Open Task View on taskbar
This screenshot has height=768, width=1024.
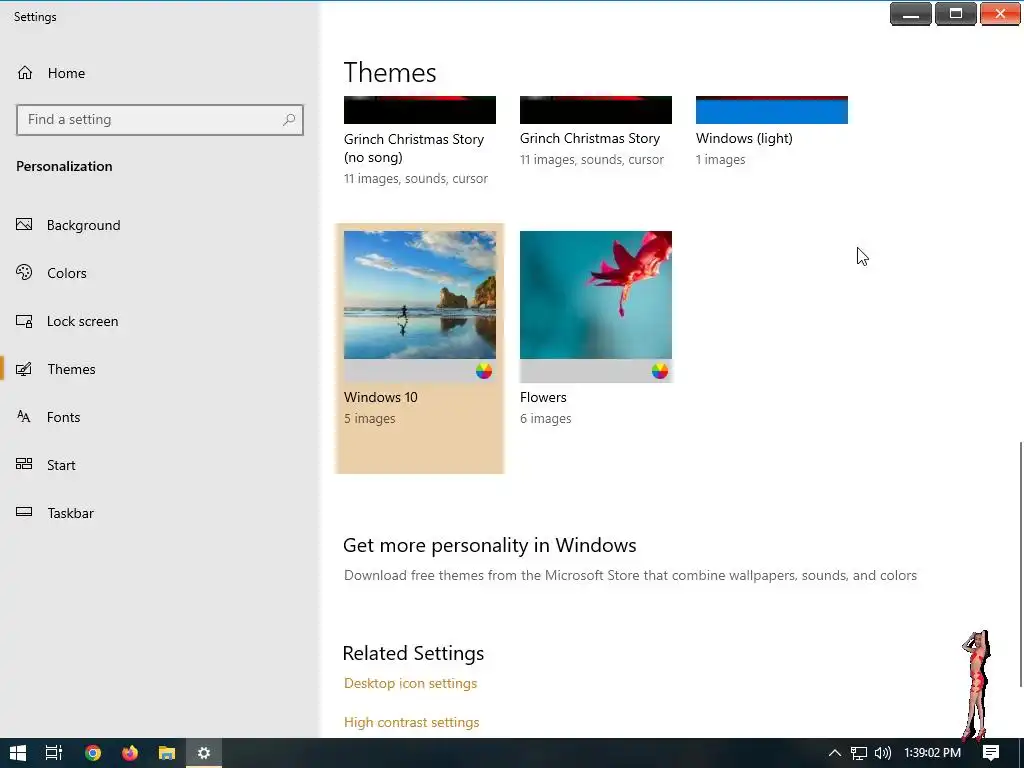click(54, 753)
